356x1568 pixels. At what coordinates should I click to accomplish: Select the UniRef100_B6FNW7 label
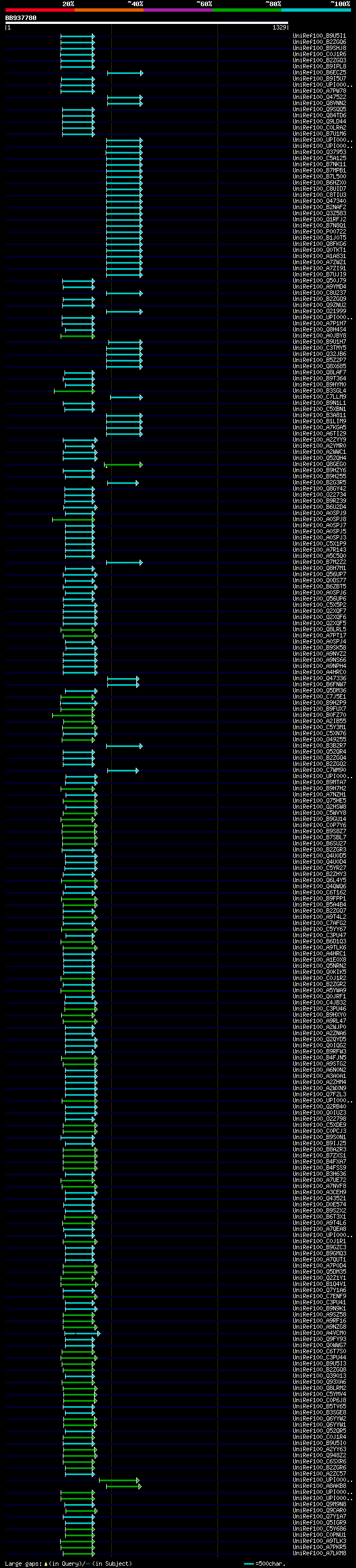tap(319, 685)
